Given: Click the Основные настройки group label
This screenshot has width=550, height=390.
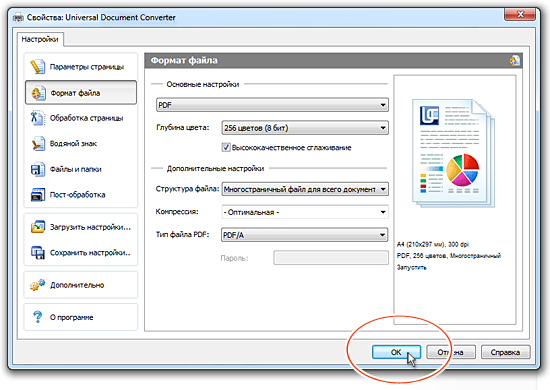Looking at the screenshot, I should pos(203,84).
